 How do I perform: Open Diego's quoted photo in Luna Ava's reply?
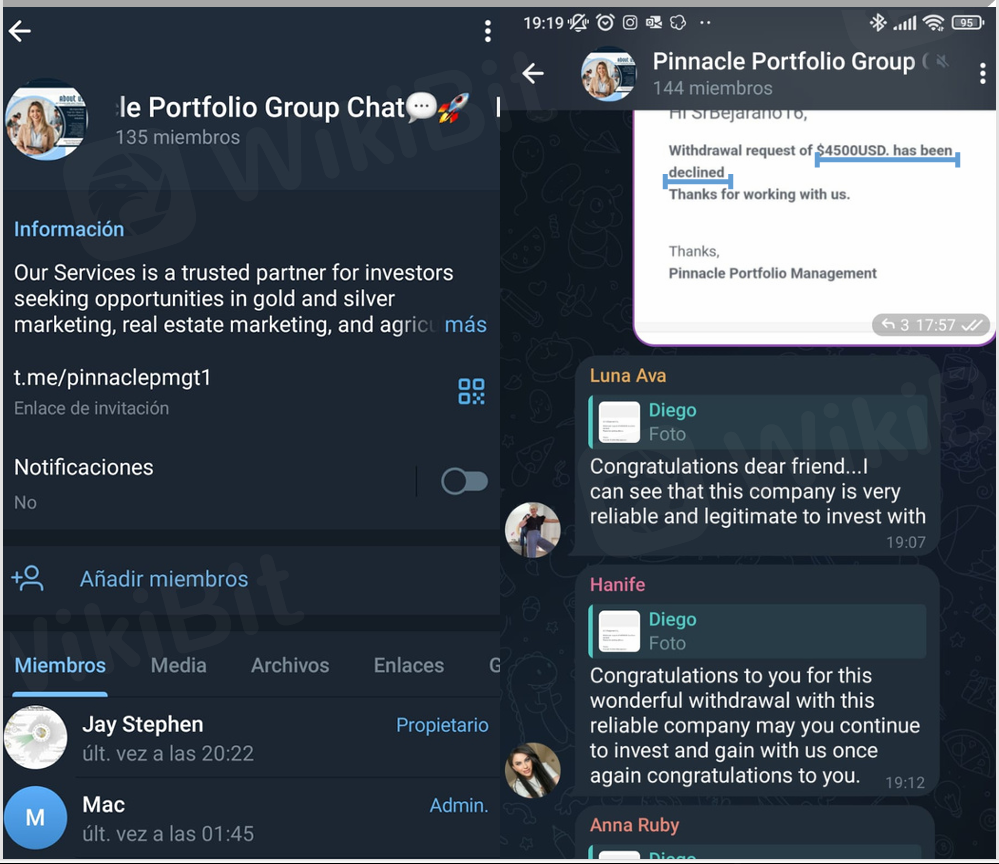click(x=758, y=422)
